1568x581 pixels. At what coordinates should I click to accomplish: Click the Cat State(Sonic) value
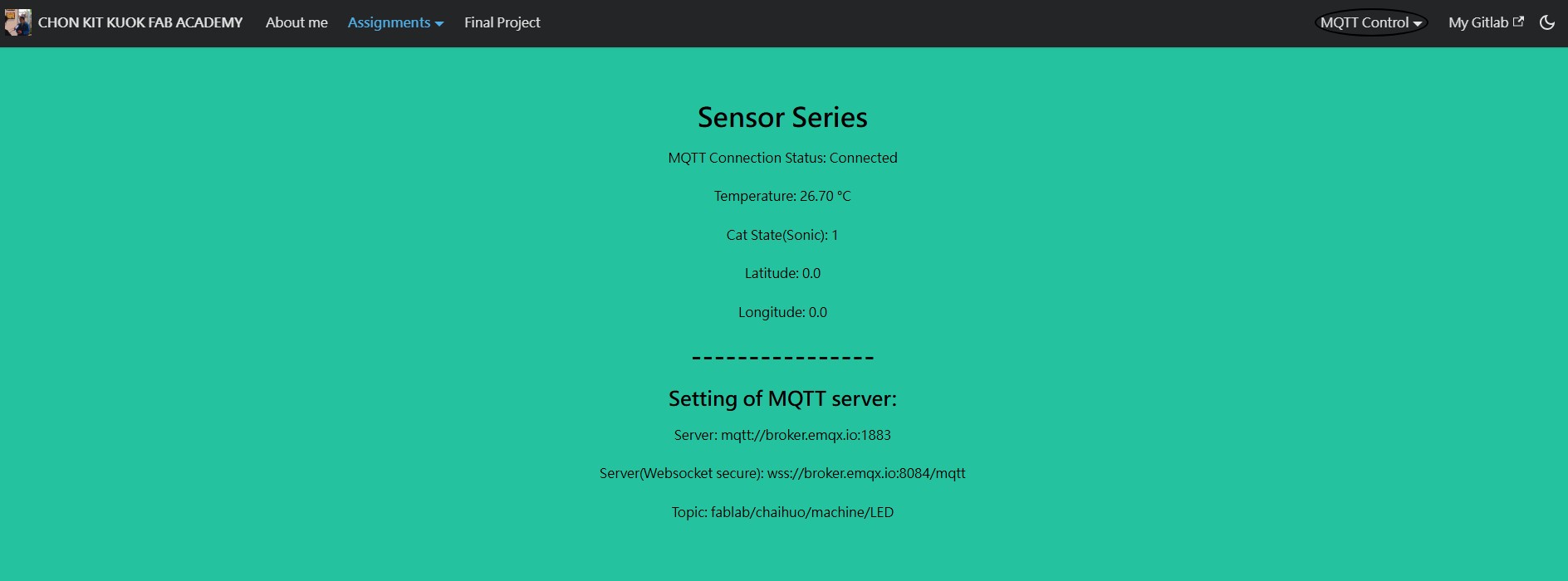[x=835, y=235]
